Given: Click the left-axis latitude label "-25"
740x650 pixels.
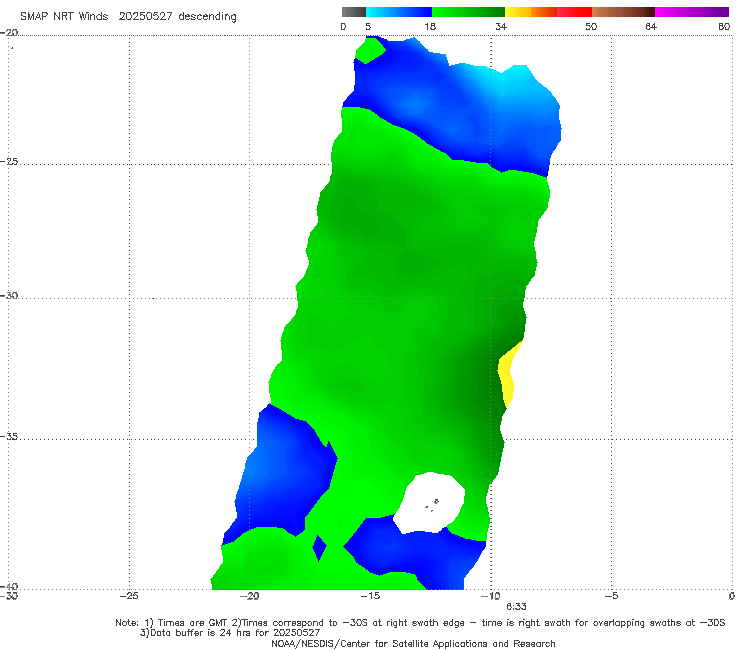Looking at the screenshot, I should tap(9, 161).
